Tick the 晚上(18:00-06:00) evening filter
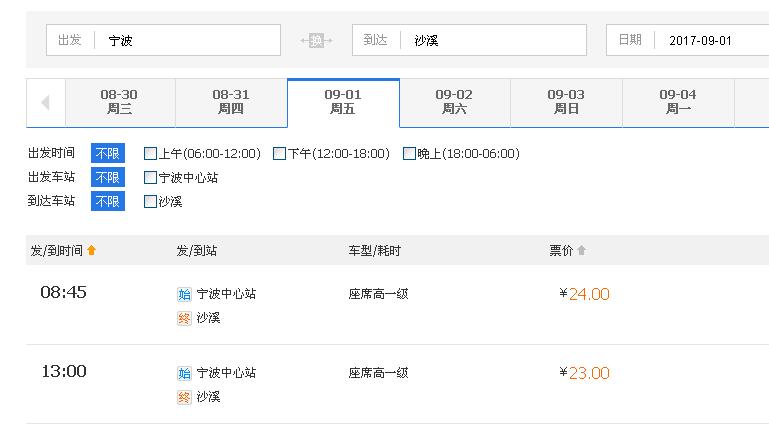 (x=409, y=154)
